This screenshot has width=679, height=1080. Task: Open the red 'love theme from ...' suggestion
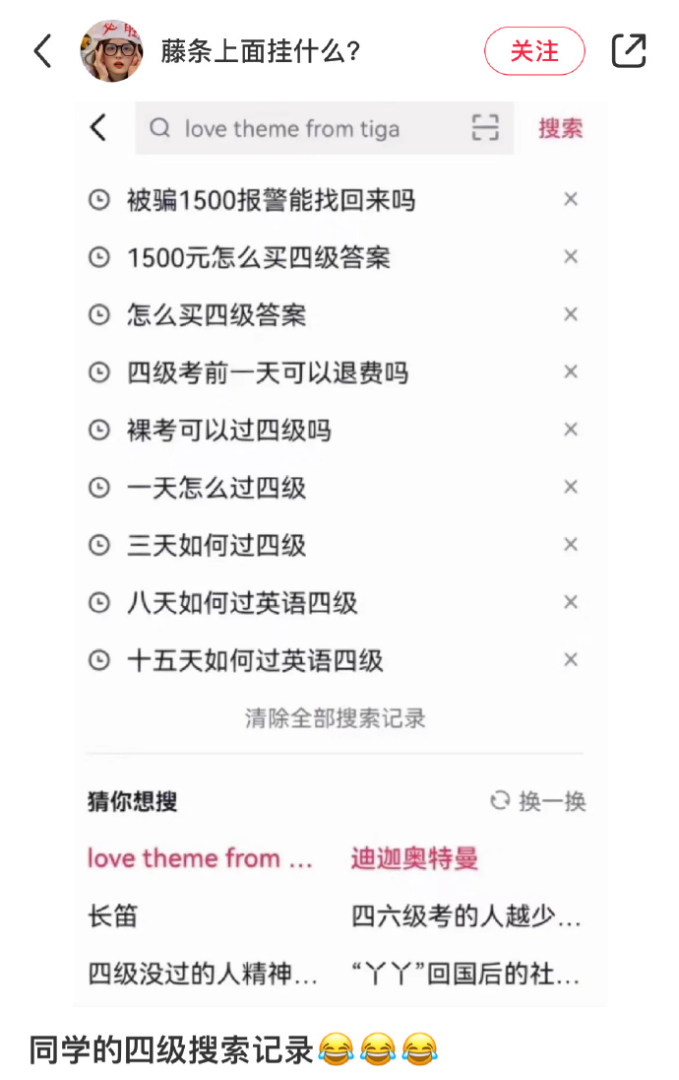click(200, 858)
